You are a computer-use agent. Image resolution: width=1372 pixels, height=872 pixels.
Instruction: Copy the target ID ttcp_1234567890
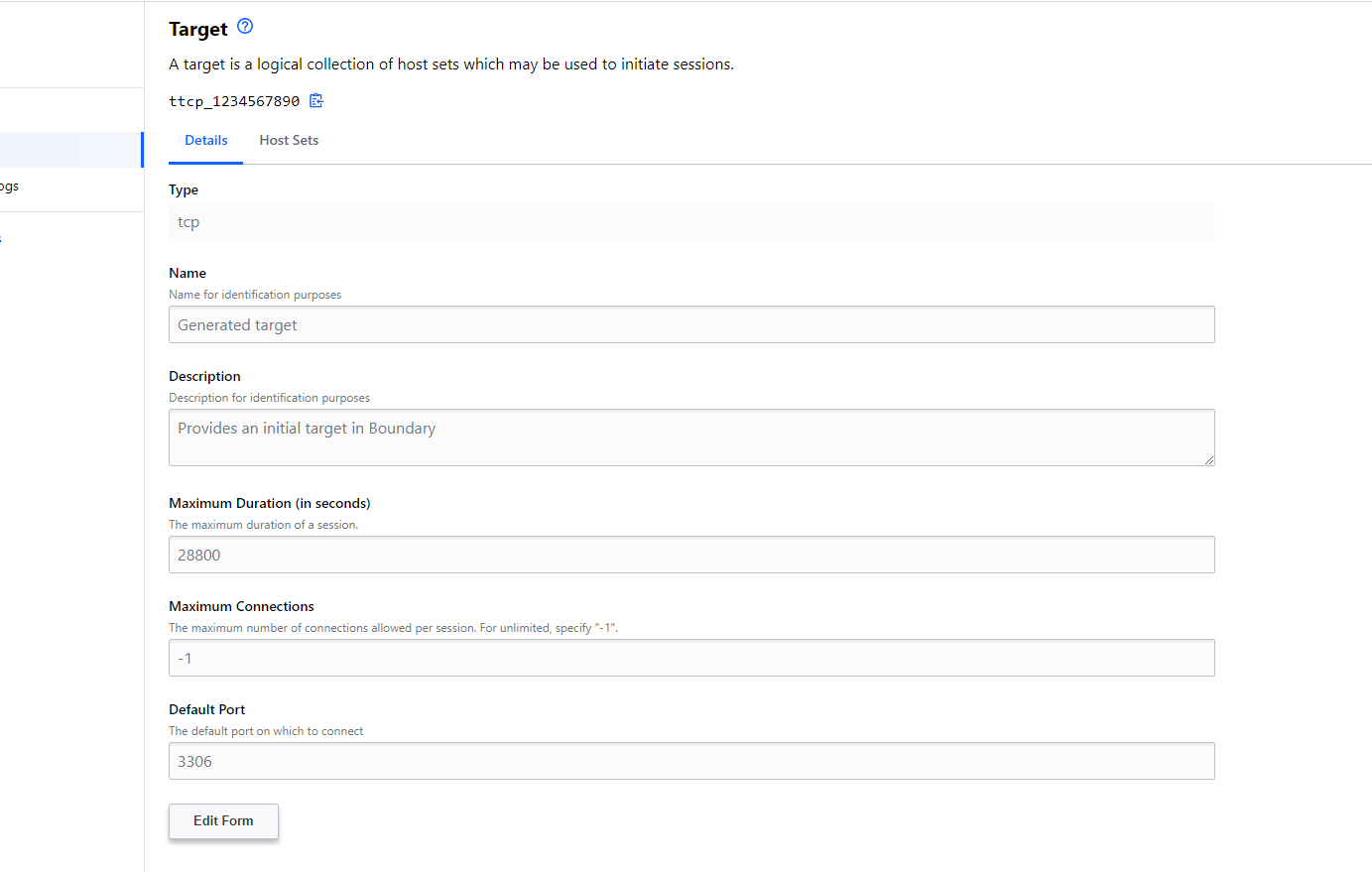(x=316, y=100)
